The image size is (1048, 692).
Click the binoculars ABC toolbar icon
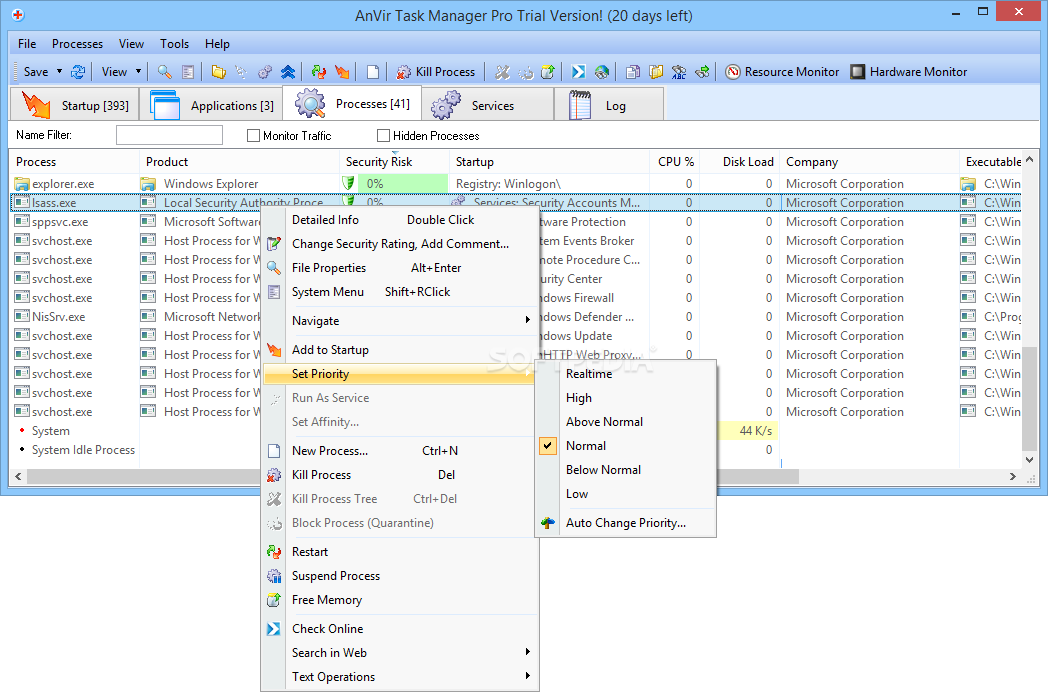(679, 72)
